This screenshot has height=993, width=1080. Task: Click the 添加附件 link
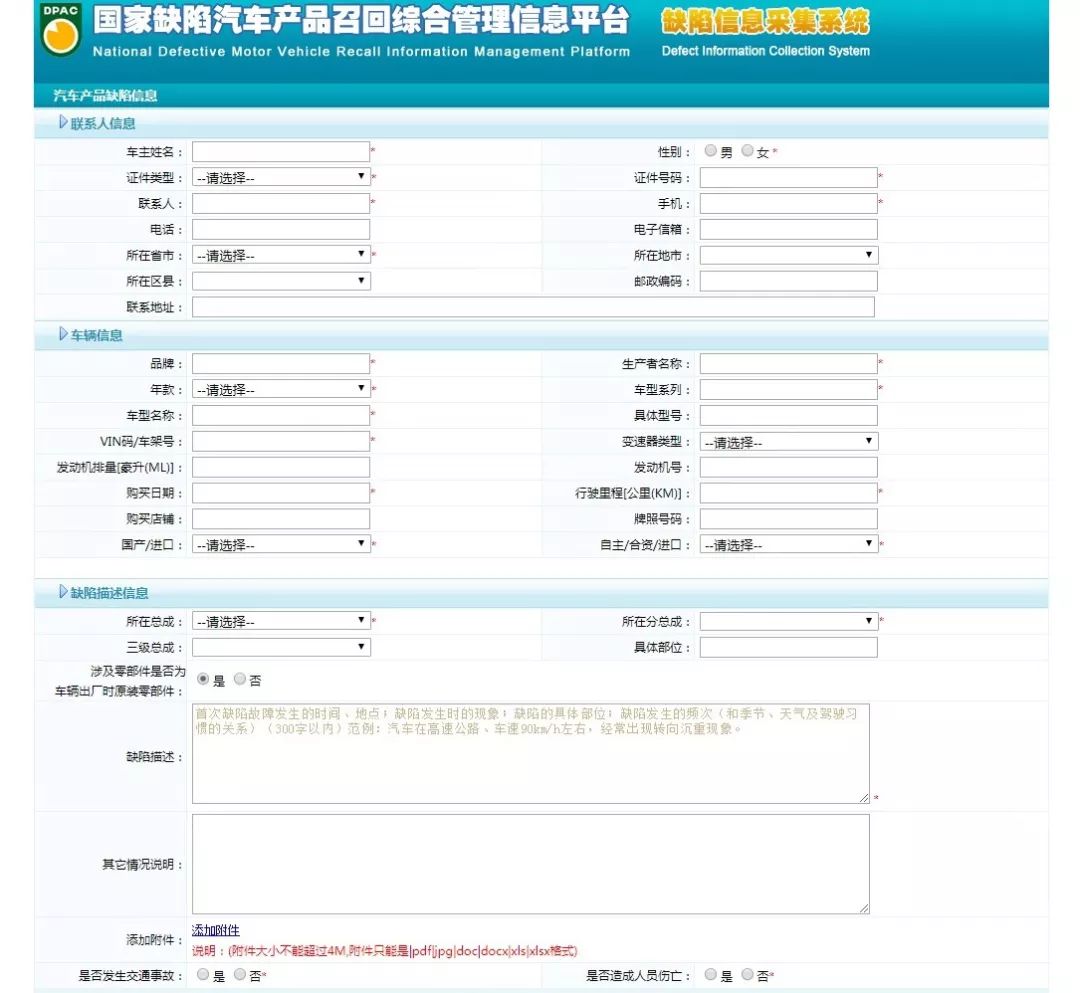click(x=216, y=930)
